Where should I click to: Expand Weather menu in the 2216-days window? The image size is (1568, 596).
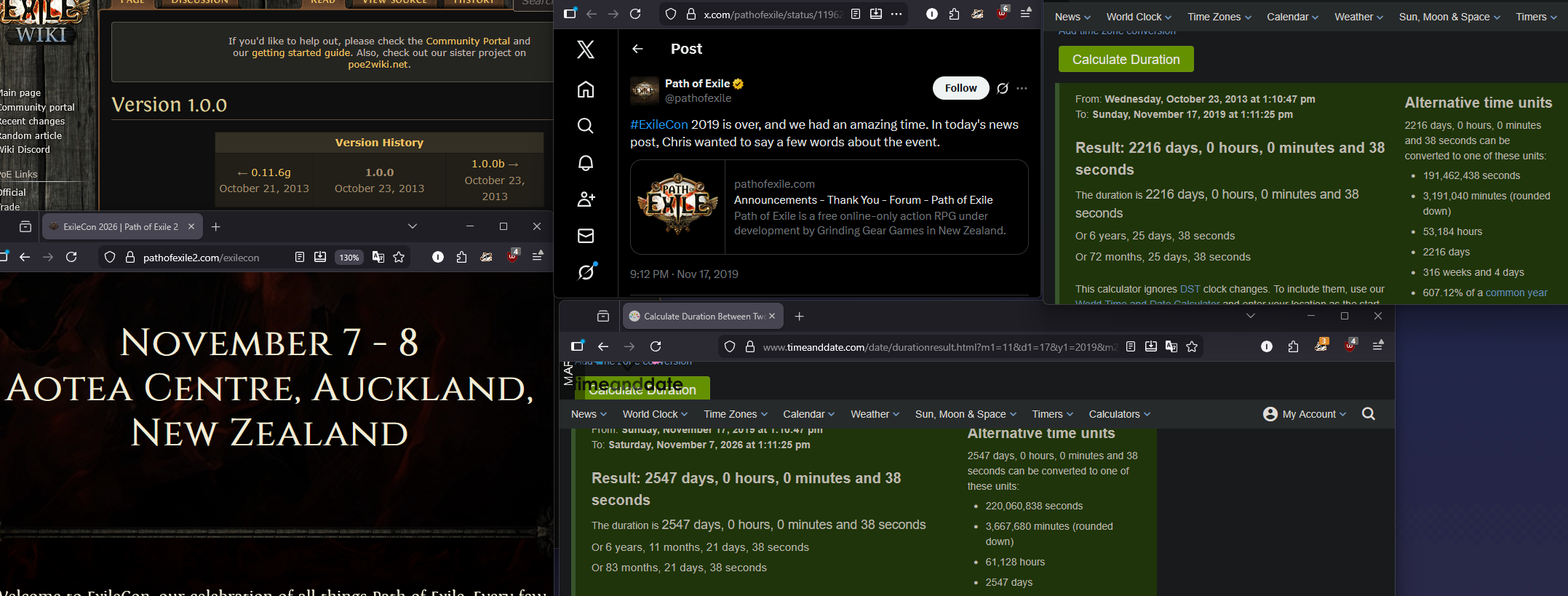click(x=1358, y=17)
